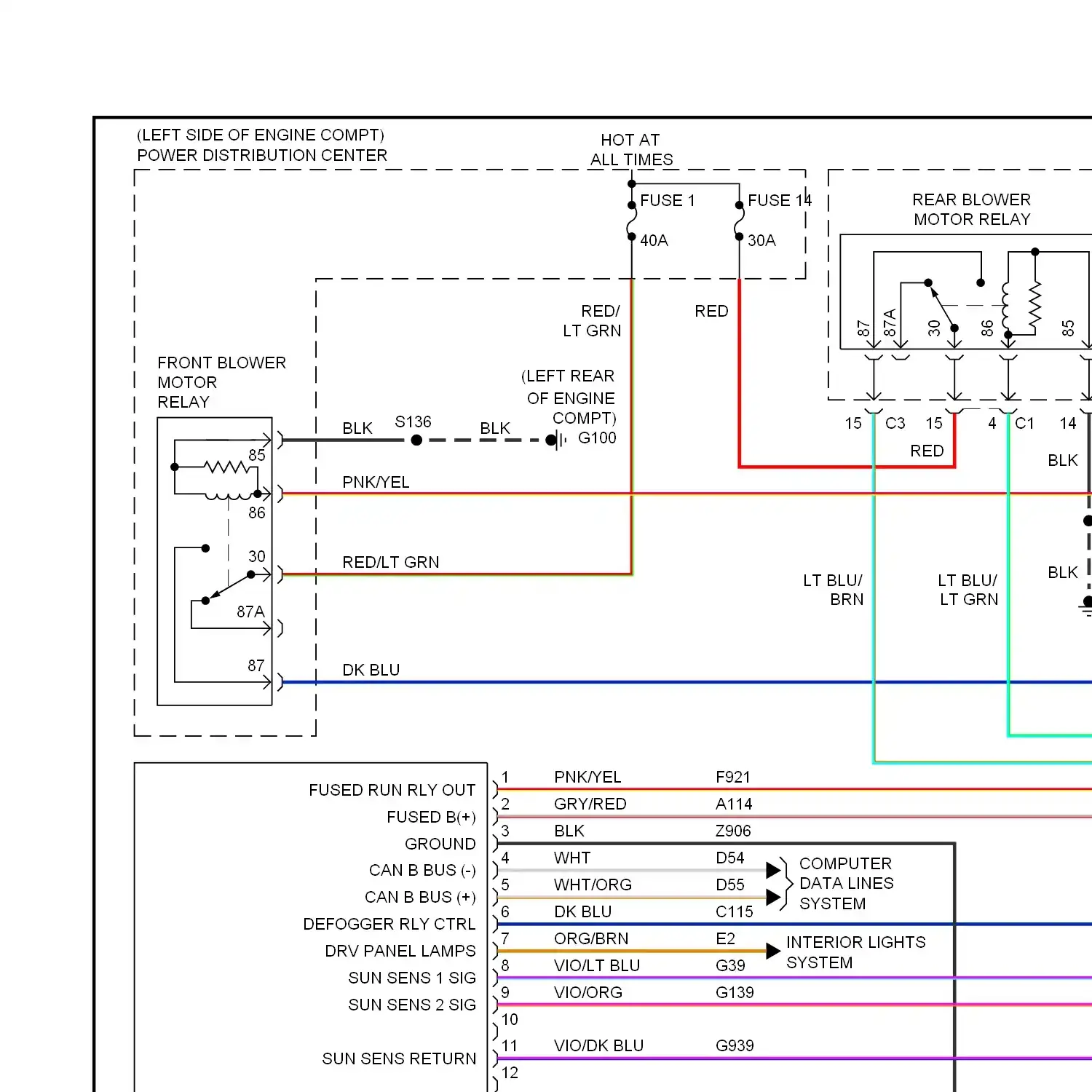Select the LT BLU/ BRN wire label
This screenshot has width=1092, height=1092.
(x=833, y=590)
